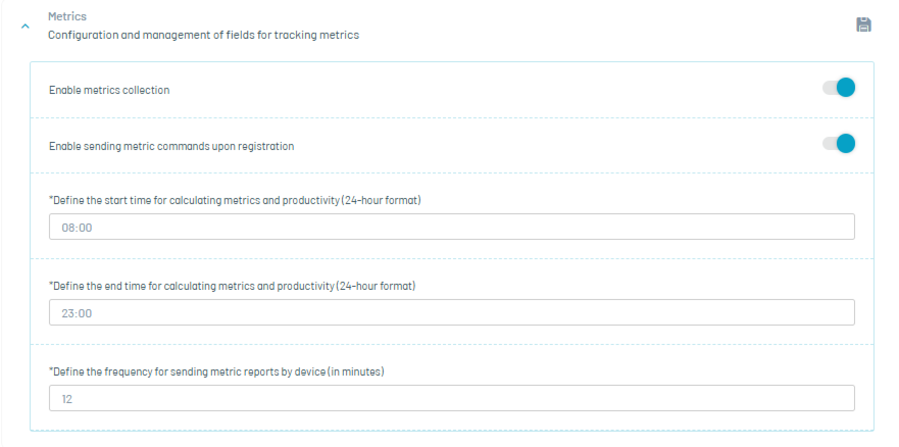Save the Metrics settings with floppy disk icon
The width and height of the screenshot is (899, 447).
863,25
